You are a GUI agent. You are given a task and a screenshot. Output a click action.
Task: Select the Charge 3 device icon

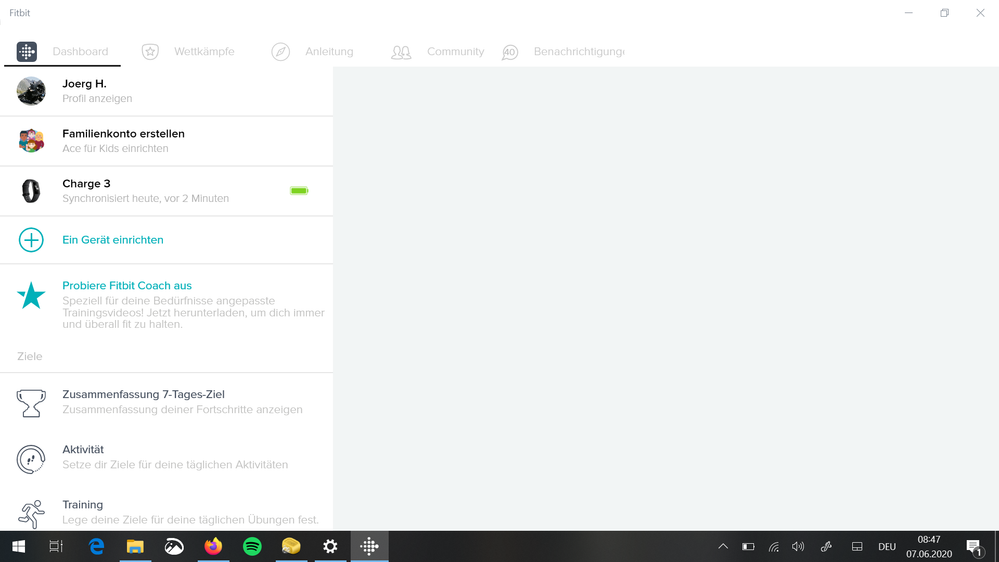(x=31, y=191)
